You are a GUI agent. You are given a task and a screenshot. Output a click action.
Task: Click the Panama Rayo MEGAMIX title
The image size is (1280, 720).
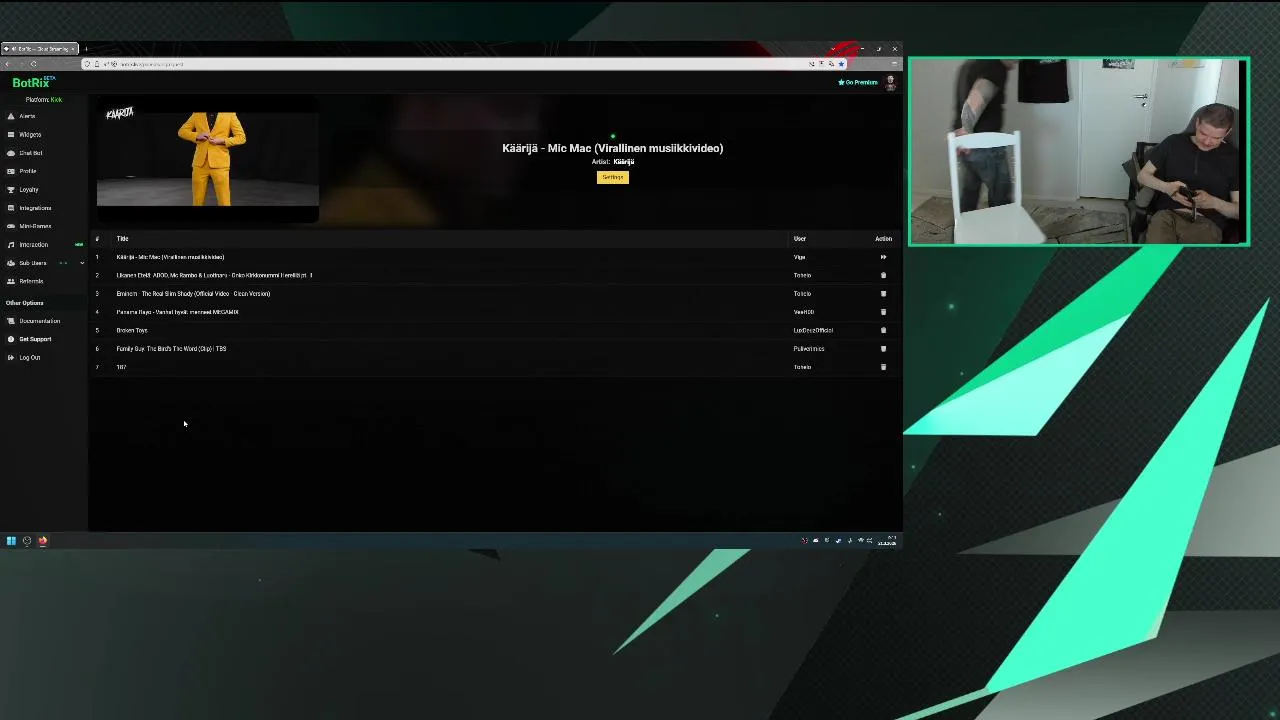click(177, 312)
